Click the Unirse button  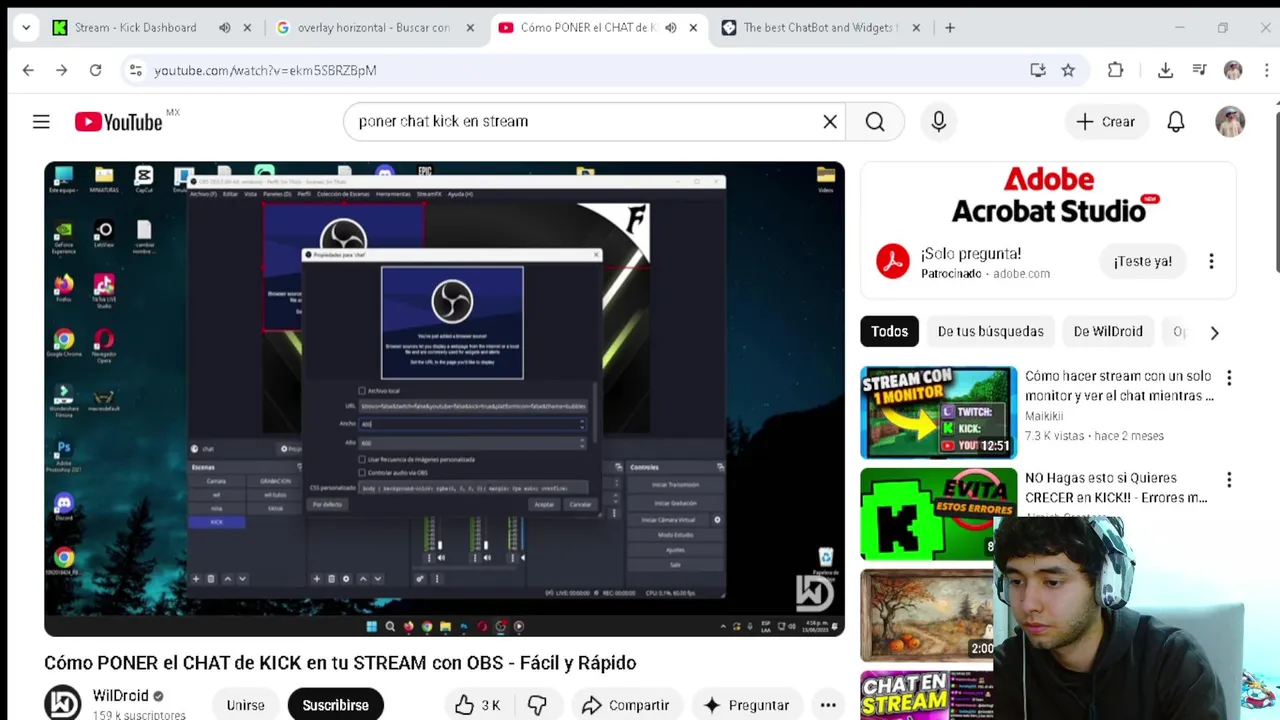click(x=245, y=705)
